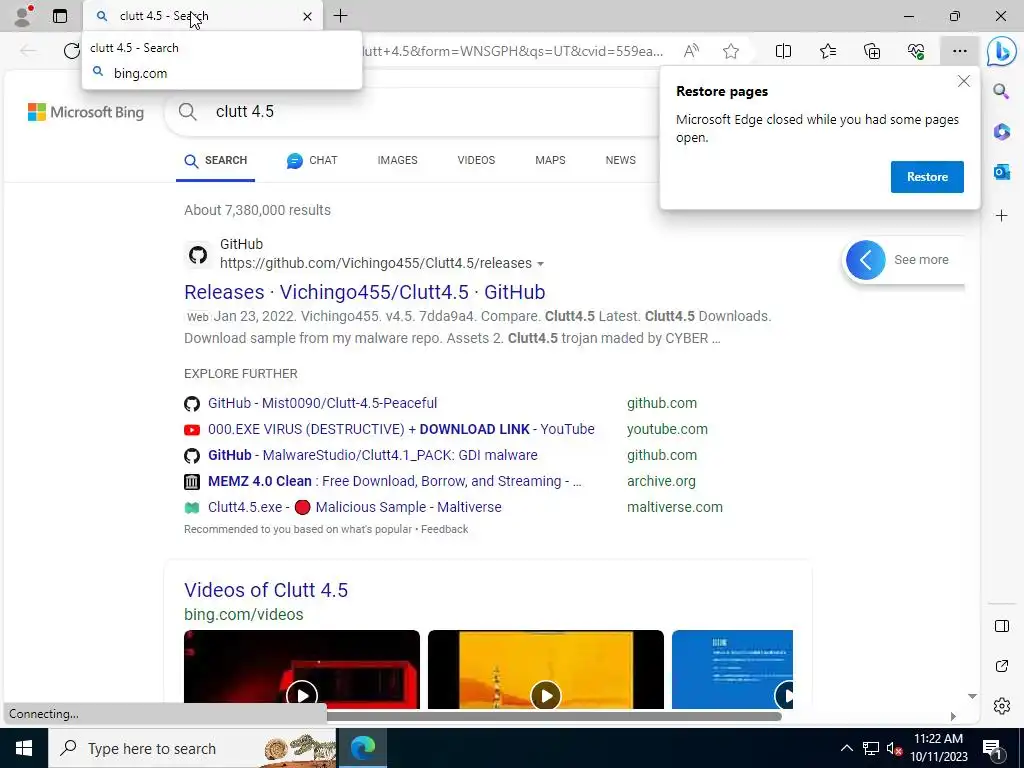
Task: Click the Microsoft Edge taskbar icon
Action: pos(362,748)
